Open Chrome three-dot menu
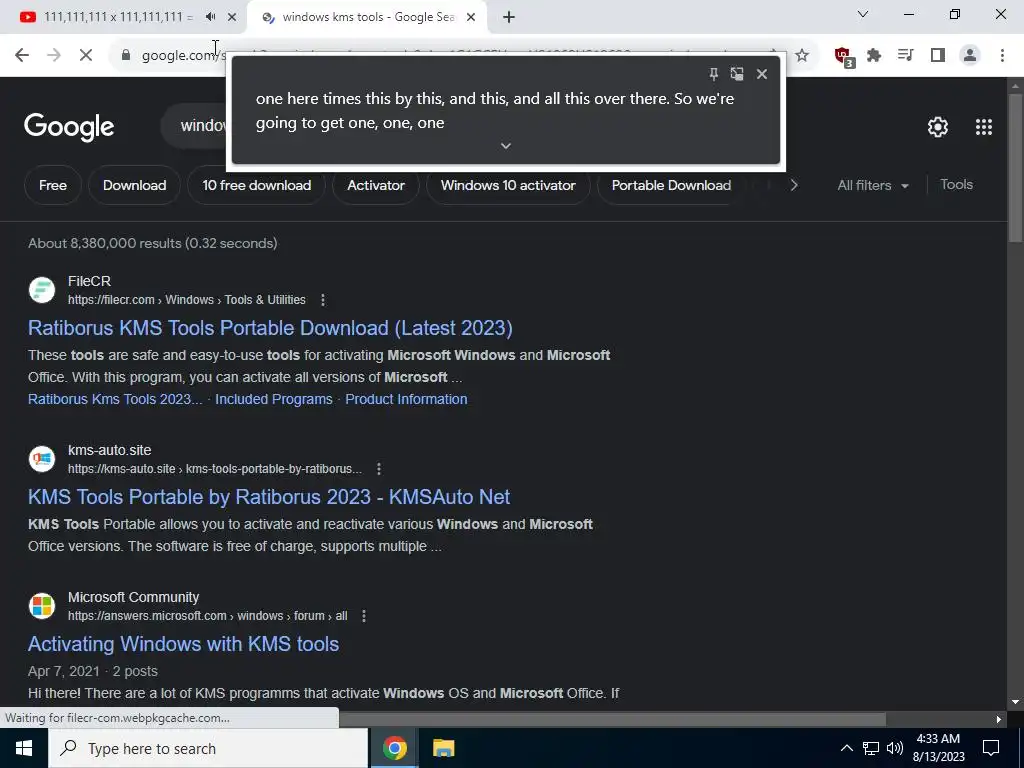The image size is (1024, 768). click(1002, 56)
